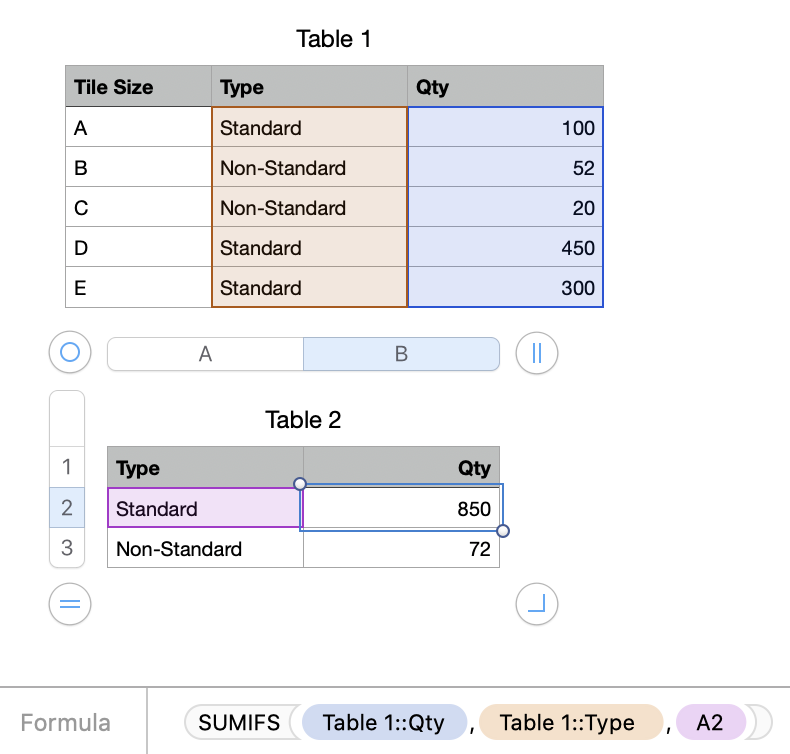The height and width of the screenshot is (754, 790).
Task: Select column B header tab
Action: 401,354
